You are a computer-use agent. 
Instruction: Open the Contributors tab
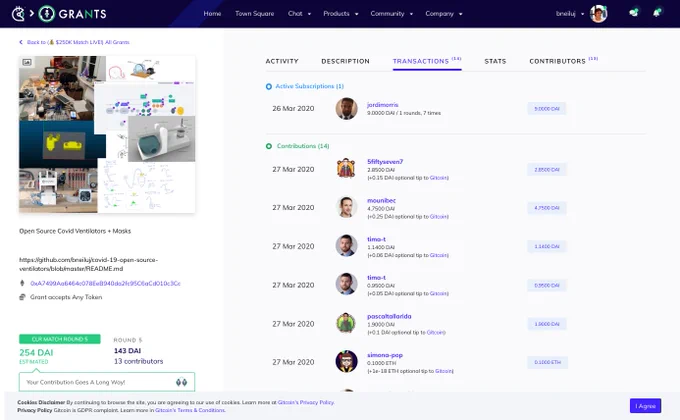563,61
